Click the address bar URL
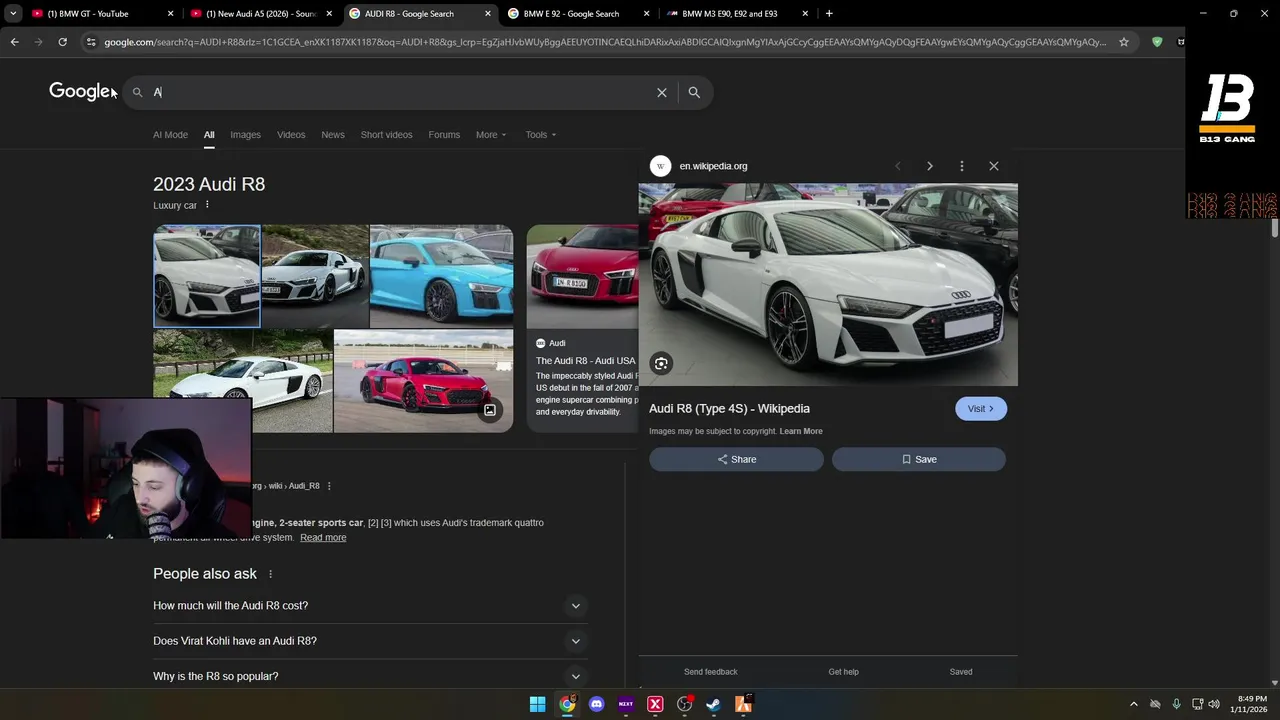Image resolution: width=1280 pixels, height=720 pixels. [x=605, y=42]
